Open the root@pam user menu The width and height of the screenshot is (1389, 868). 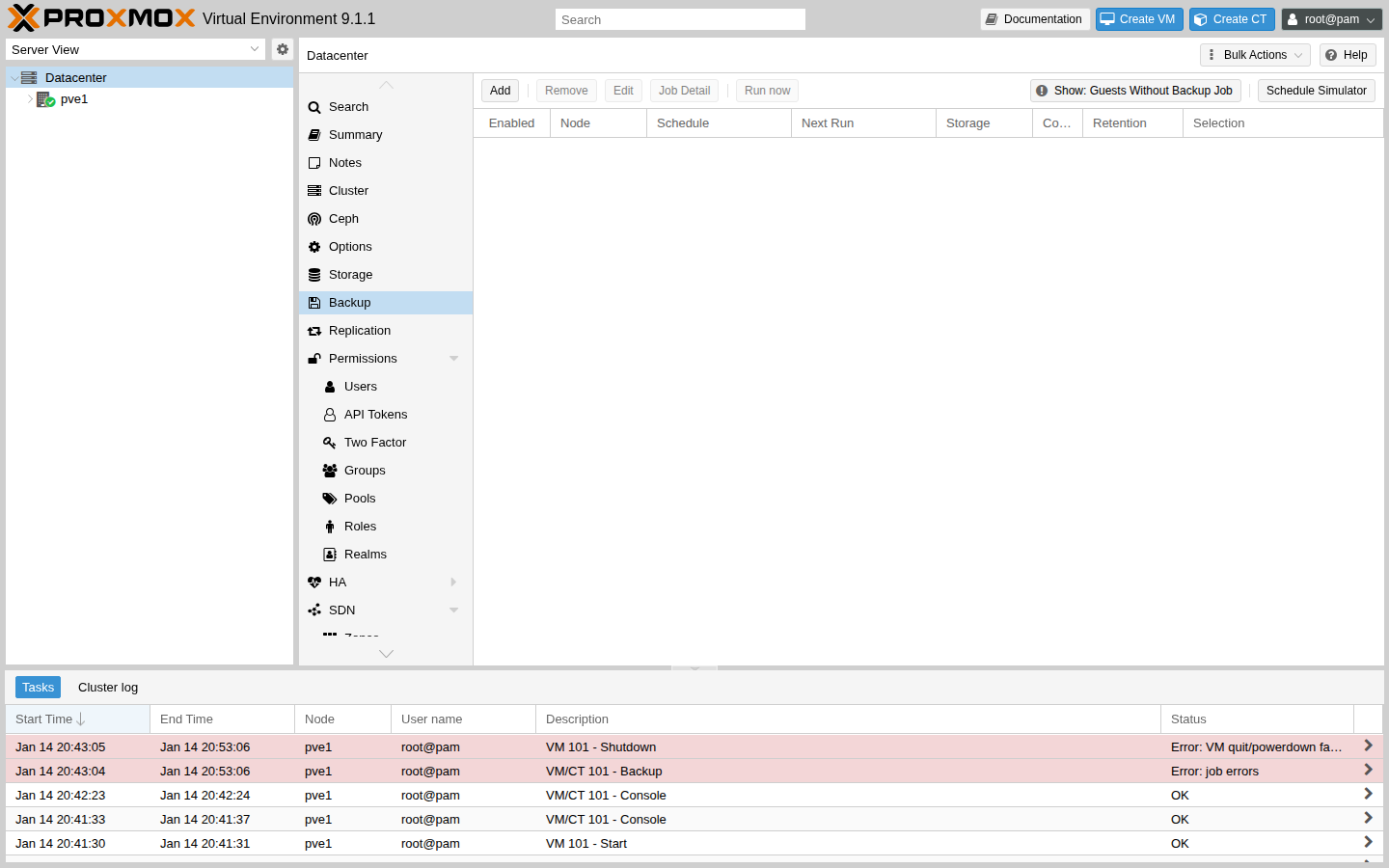(1332, 18)
